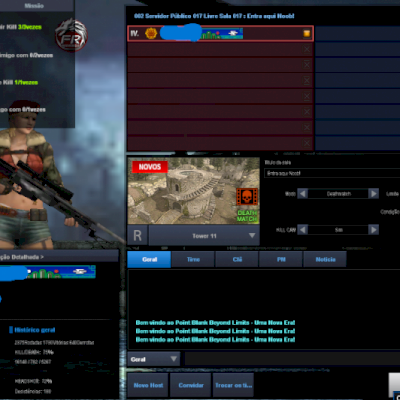400x400 pixels.
Task: Click the Trocar de ti... button
Action: (x=233, y=385)
